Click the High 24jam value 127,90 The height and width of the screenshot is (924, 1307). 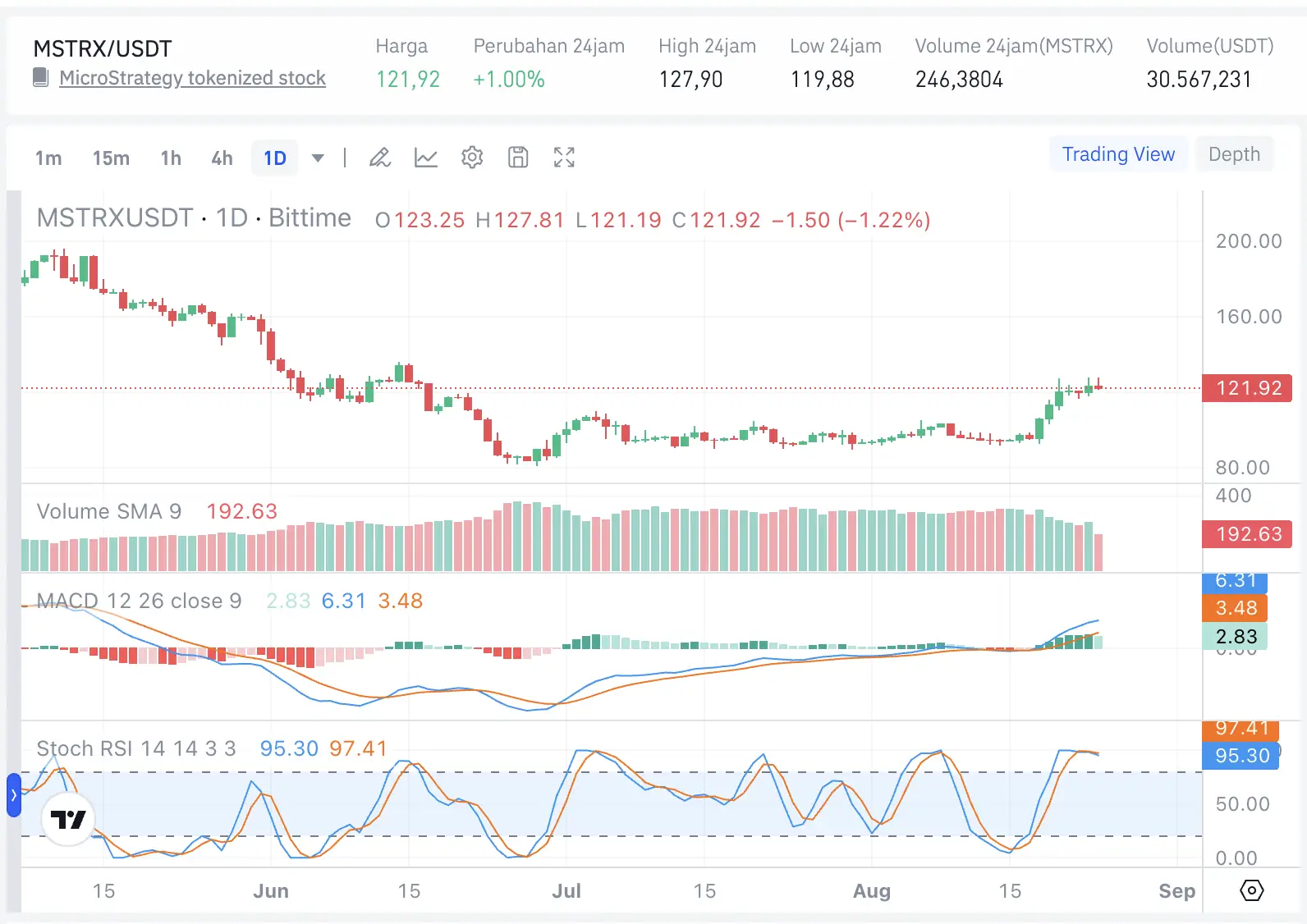(x=691, y=80)
